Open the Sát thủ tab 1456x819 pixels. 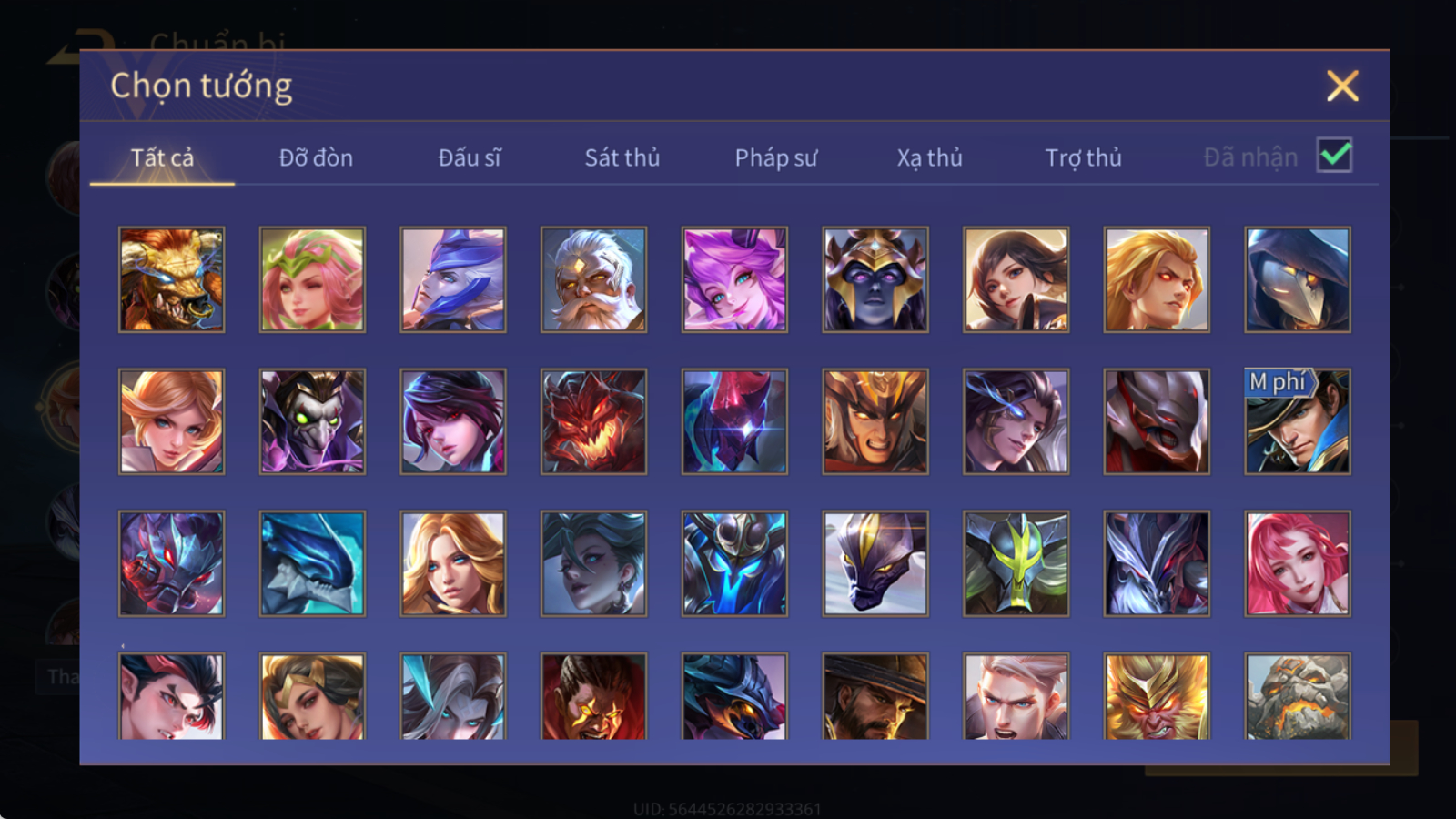tap(622, 157)
